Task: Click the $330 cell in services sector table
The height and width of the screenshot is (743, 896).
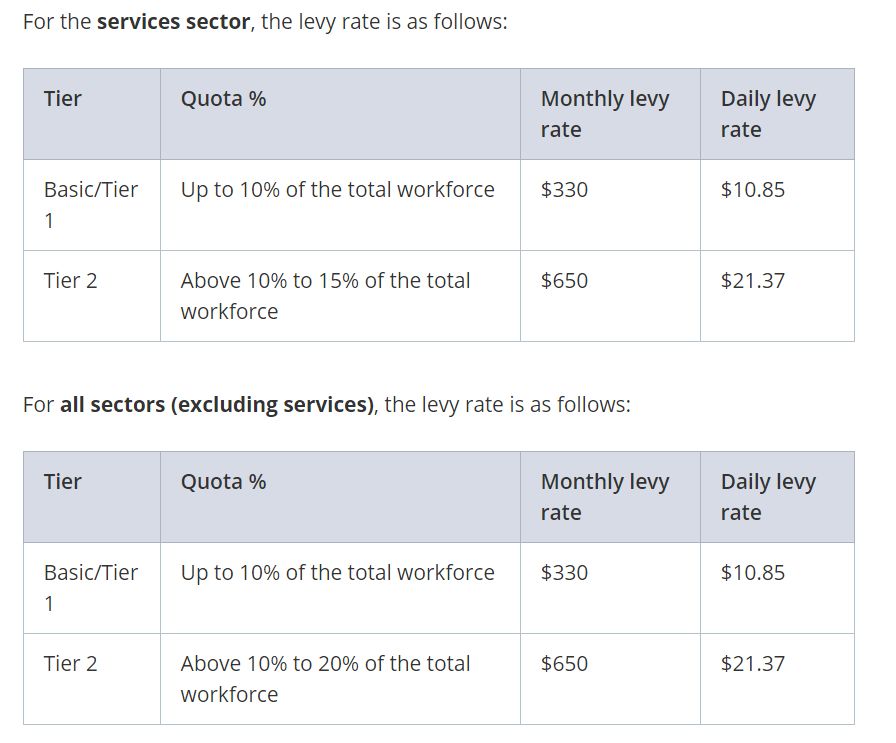Action: [564, 190]
